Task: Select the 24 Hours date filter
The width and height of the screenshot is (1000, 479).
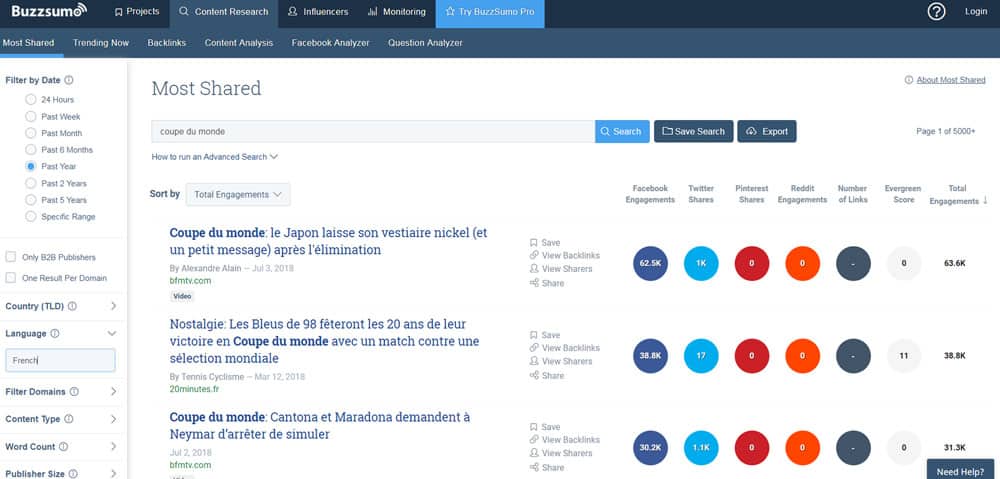Action: coord(31,99)
